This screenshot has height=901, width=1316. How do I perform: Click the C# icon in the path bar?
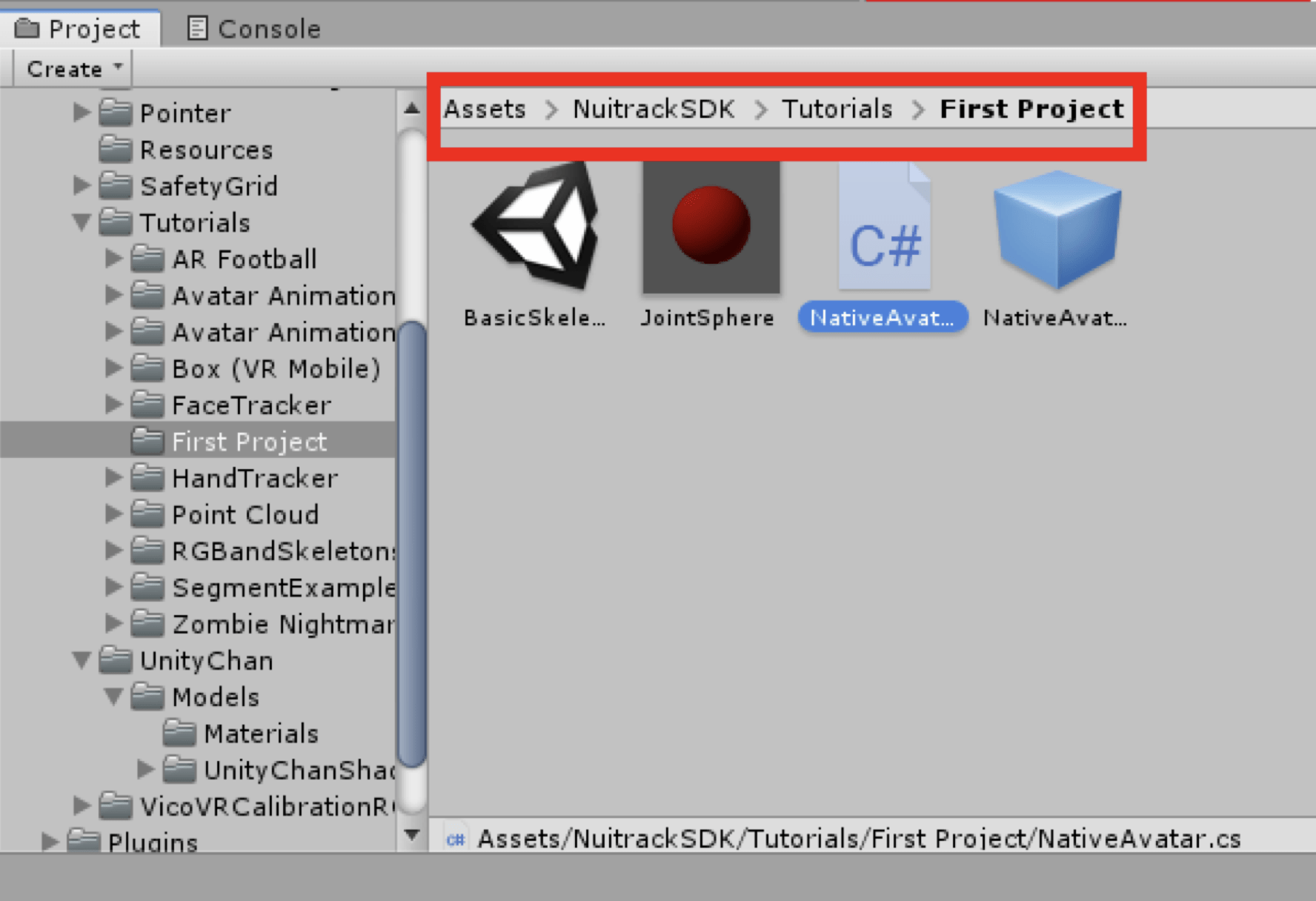(455, 840)
